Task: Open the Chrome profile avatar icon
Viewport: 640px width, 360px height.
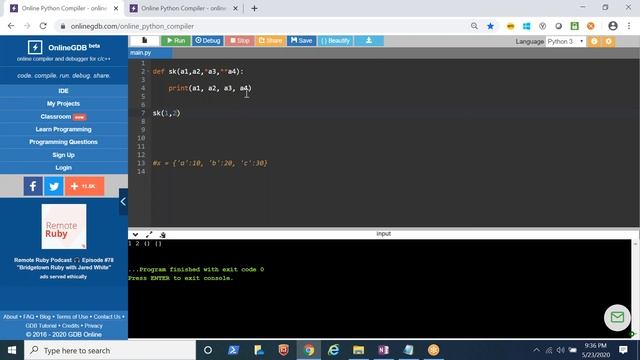Action: 613,26
